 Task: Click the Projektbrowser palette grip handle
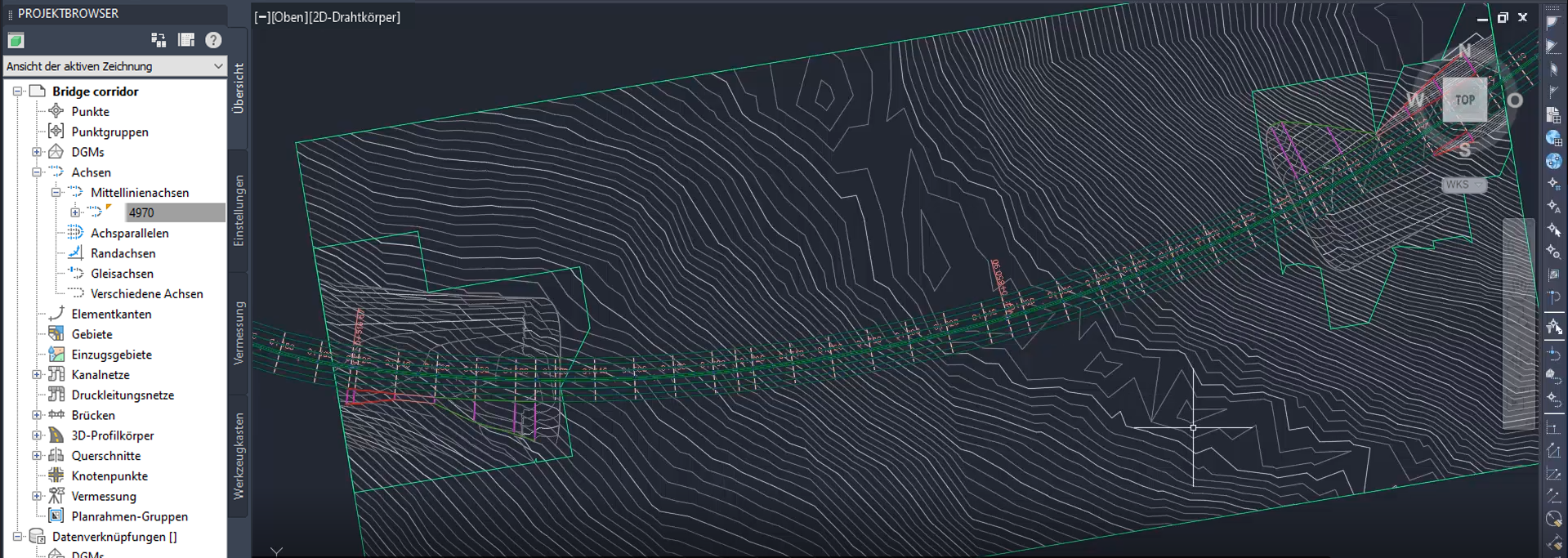[x=10, y=14]
